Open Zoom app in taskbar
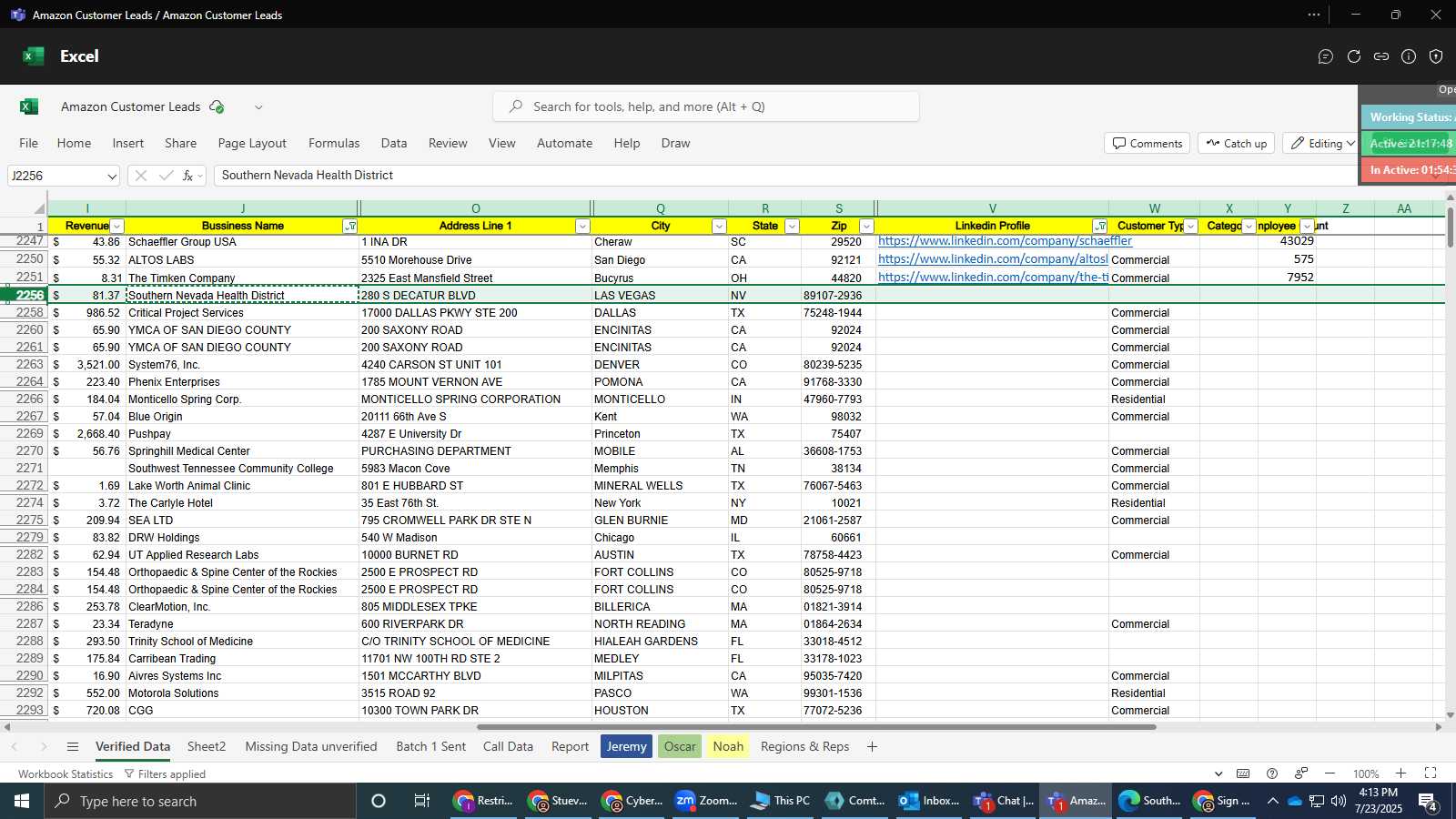1456x819 pixels. (x=705, y=801)
